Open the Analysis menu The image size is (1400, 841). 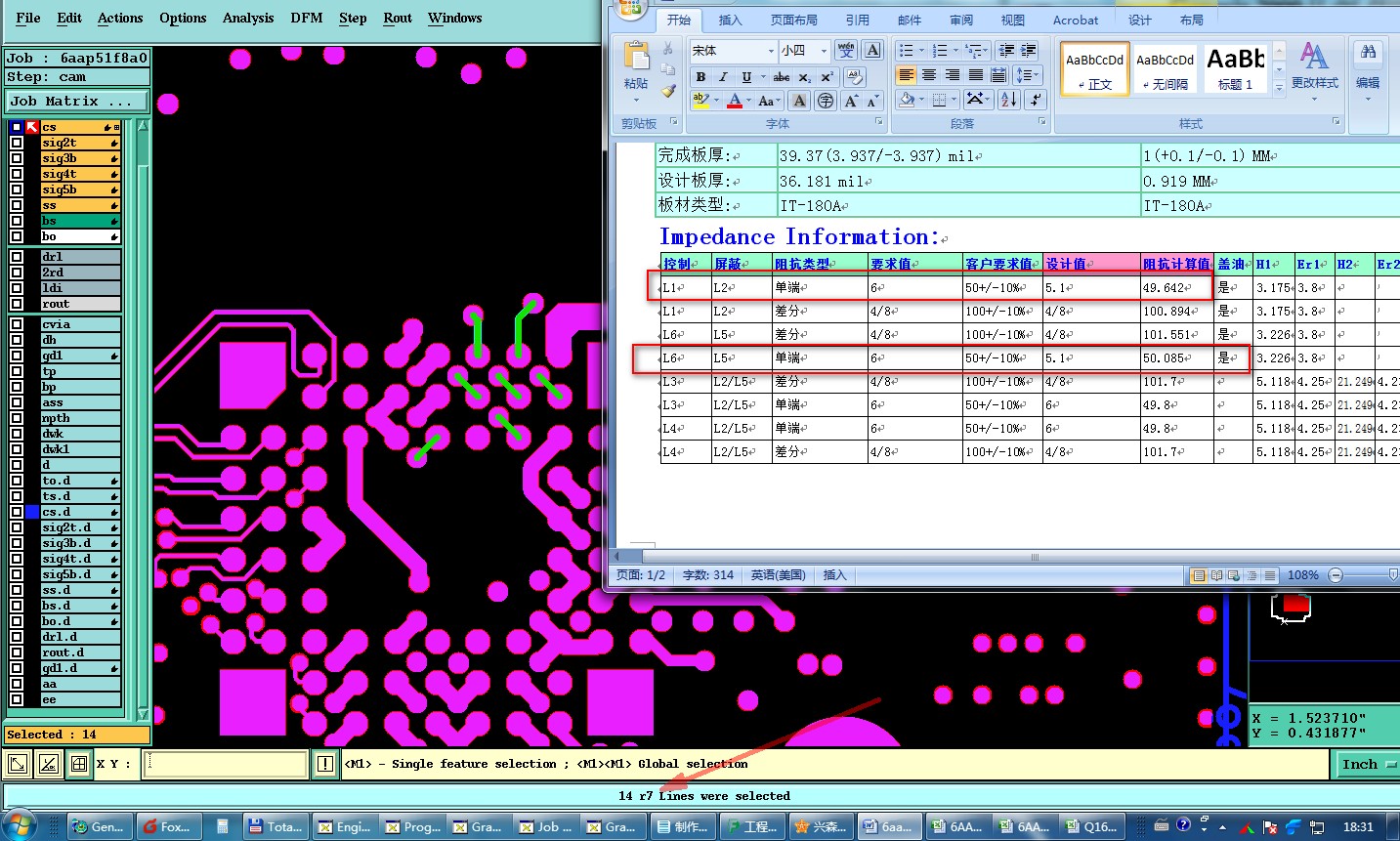click(x=248, y=18)
